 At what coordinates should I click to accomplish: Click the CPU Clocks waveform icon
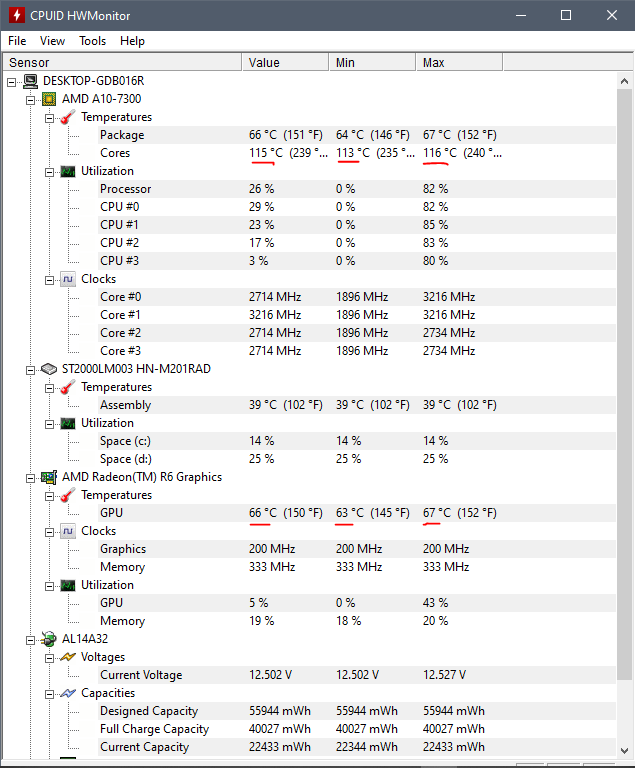(x=68, y=279)
